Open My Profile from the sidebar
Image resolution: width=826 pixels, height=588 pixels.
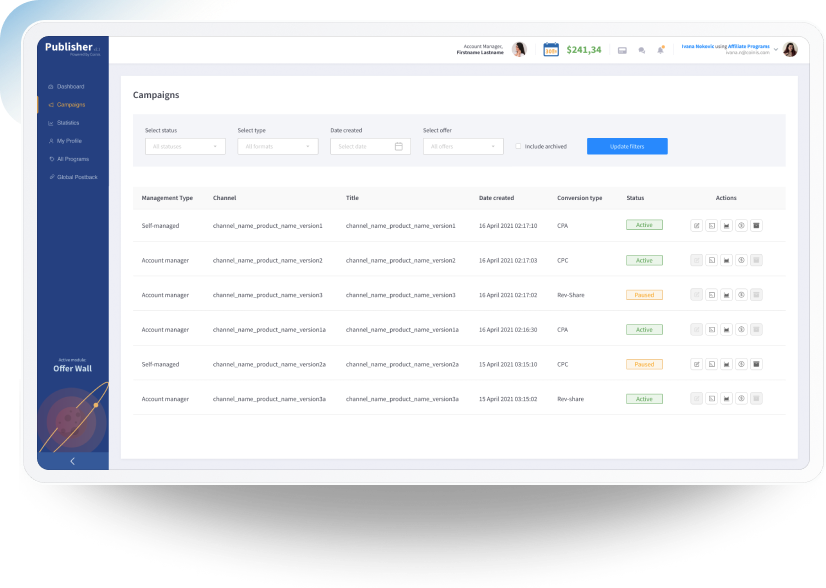click(x=70, y=141)
